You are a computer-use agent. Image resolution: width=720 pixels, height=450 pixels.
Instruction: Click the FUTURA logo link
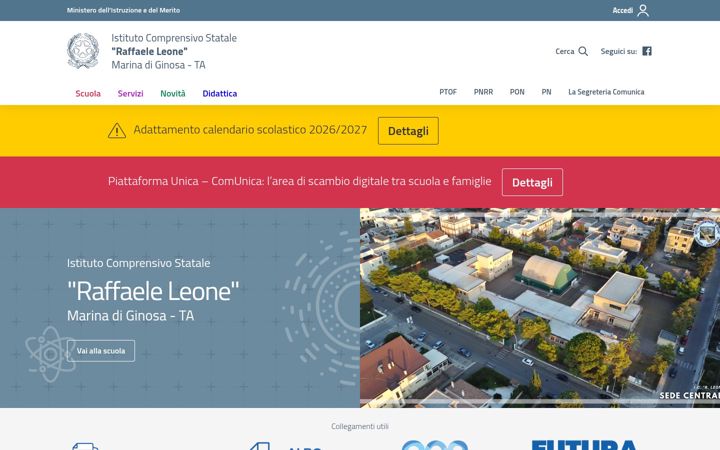584,444
